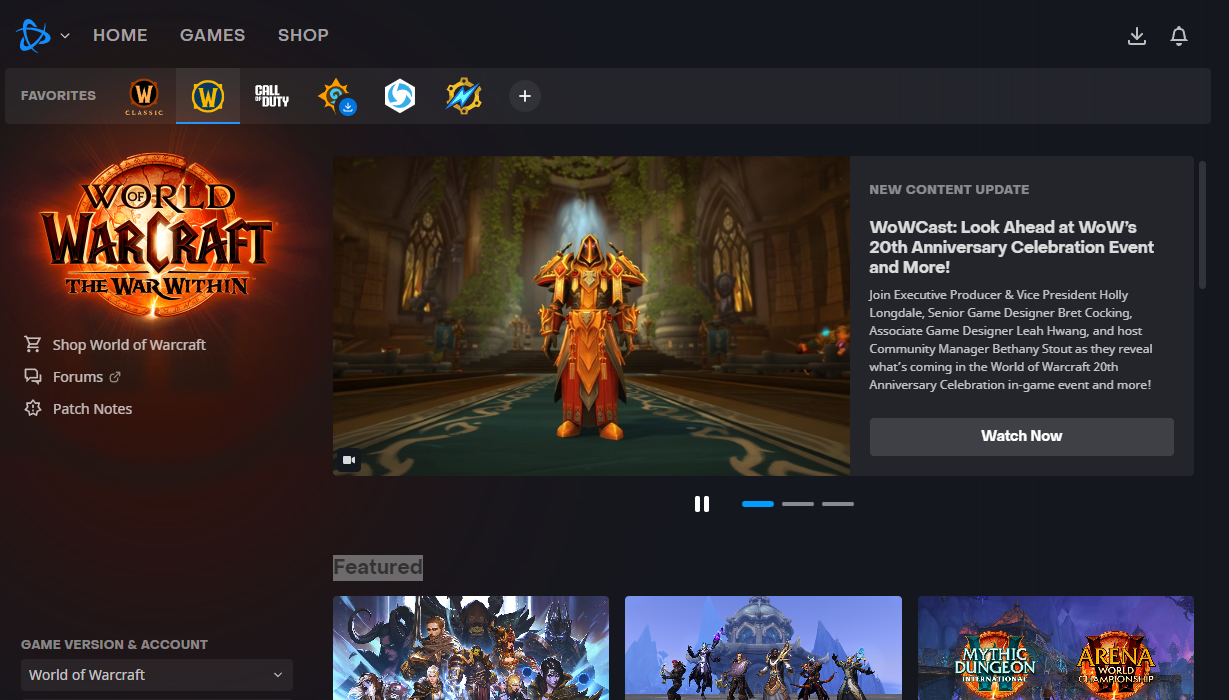Select the third carousel indicator

click(x=838, y=504)
